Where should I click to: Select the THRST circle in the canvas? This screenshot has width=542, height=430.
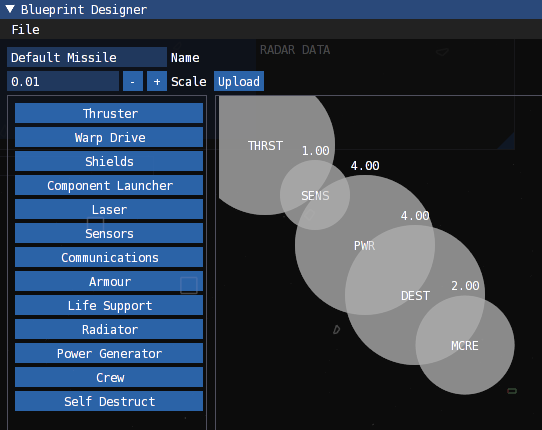click(256, 145)
